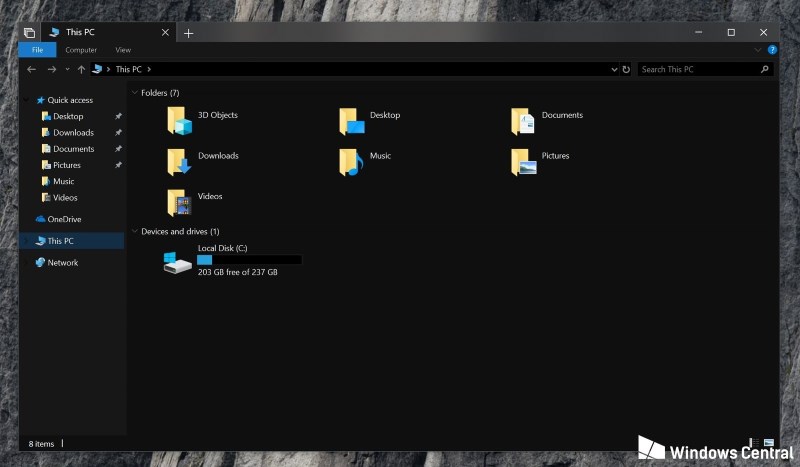Open the 3D Objects folder
This screenshot has height=467, width=800.
(181, 120)
